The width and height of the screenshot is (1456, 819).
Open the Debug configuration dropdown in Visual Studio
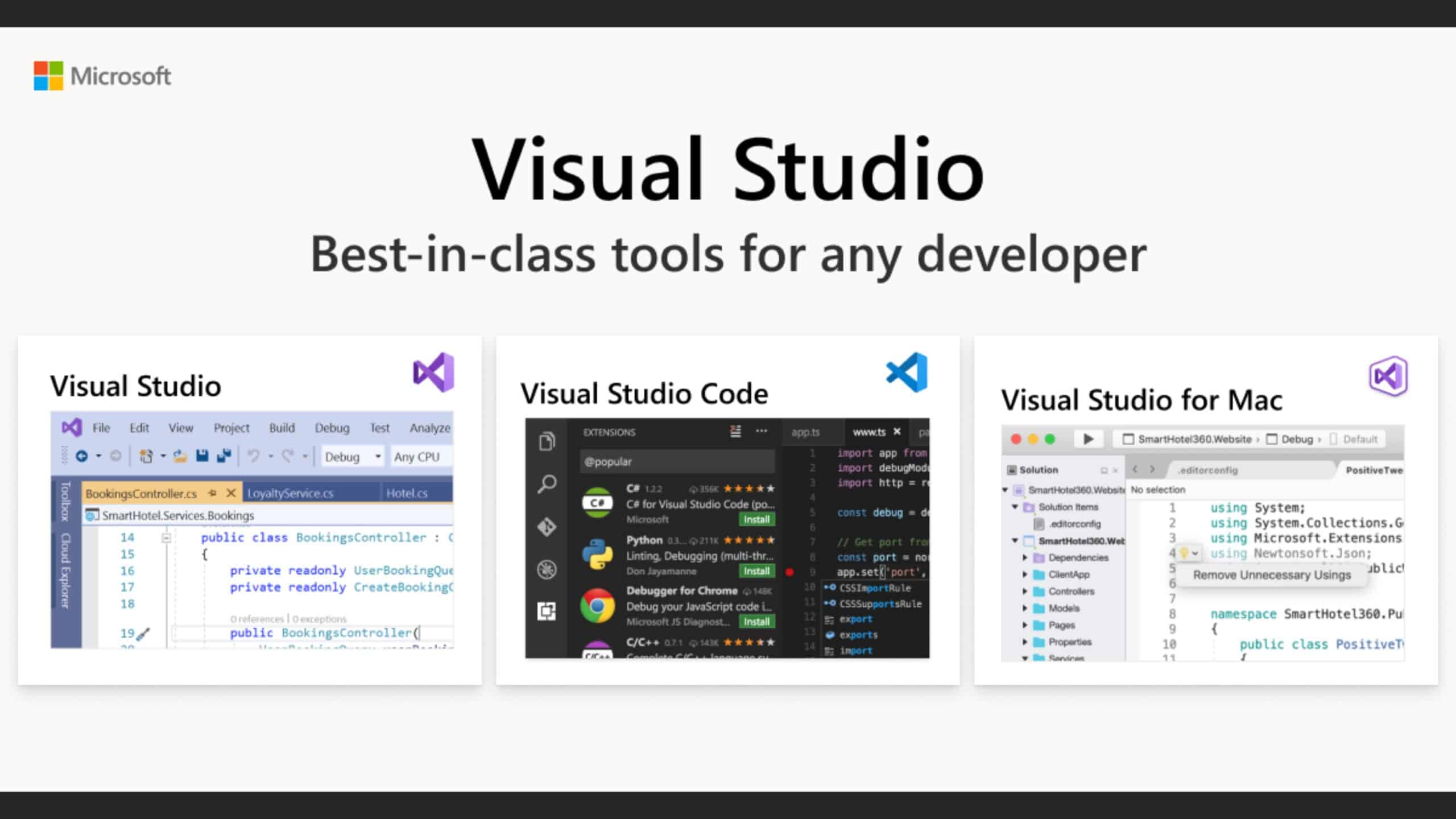point(353,457)
